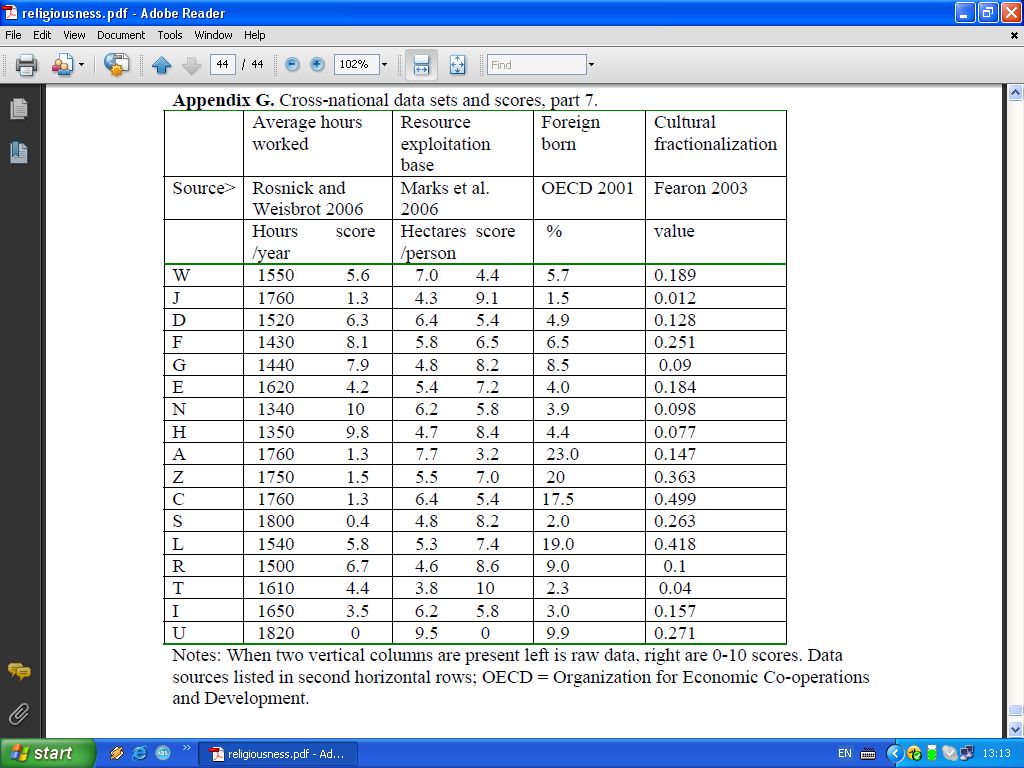The height and width of the screenshot is (768, 1024).
Task: Open the Document menu
Action: [120, 35]
